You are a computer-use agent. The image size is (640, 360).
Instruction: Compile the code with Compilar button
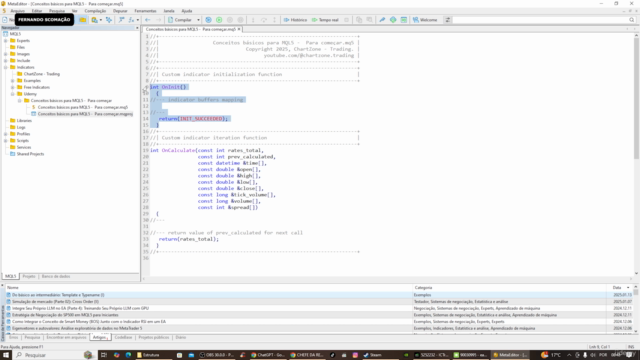click(x=180, y=20)
